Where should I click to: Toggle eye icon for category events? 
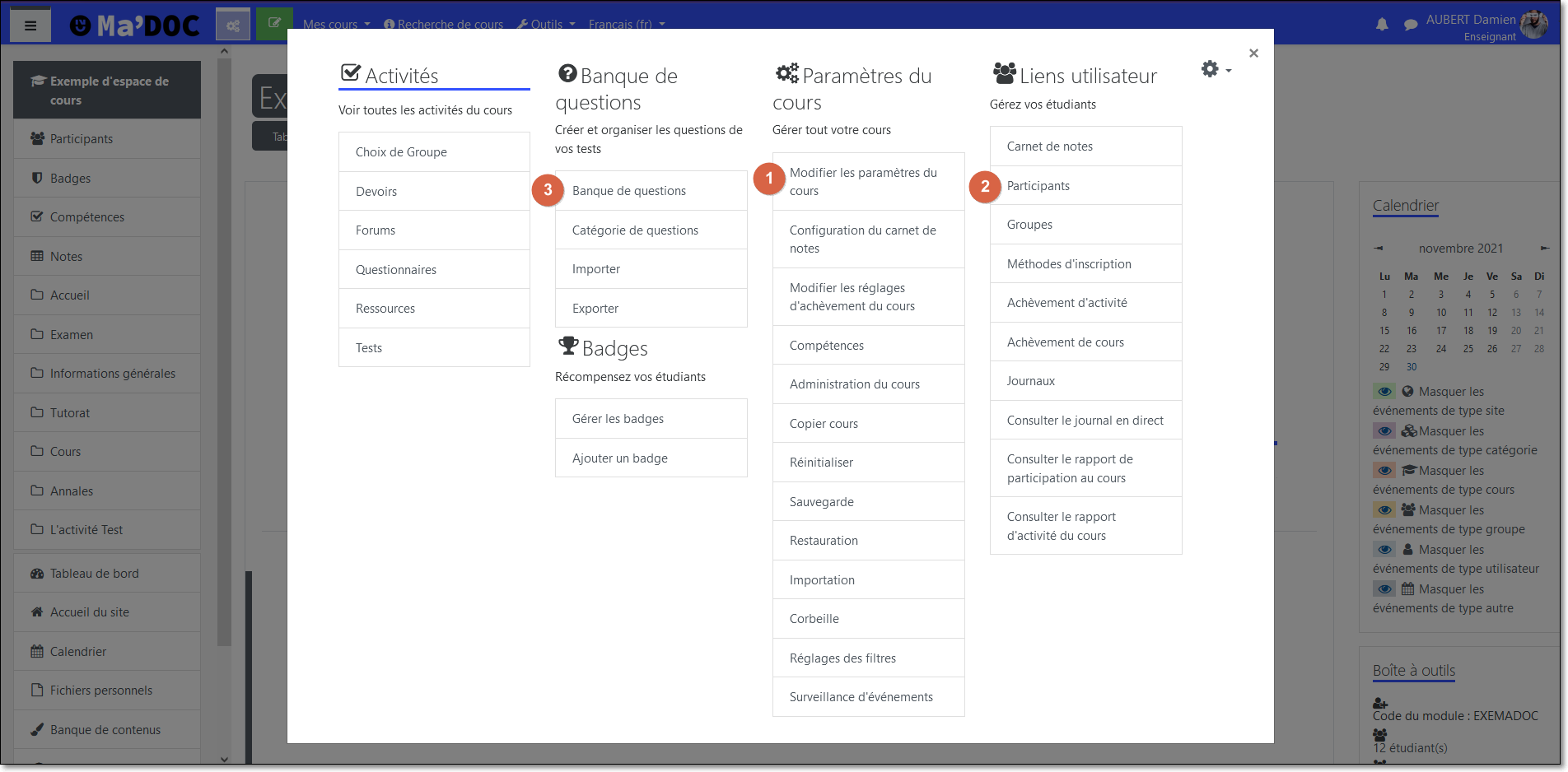click(1384, 431)
